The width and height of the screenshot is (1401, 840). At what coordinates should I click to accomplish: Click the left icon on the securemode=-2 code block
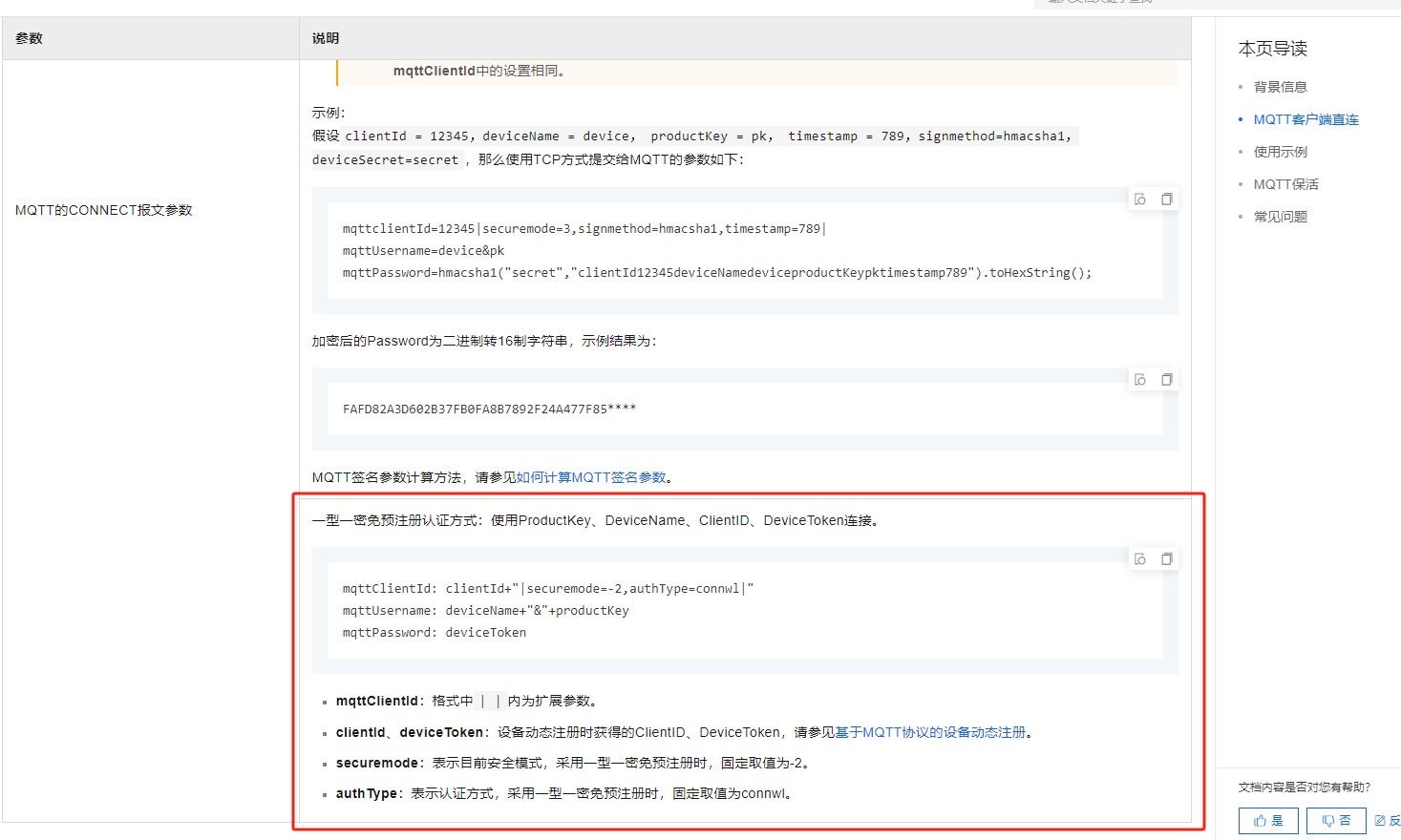[1140, 559]
